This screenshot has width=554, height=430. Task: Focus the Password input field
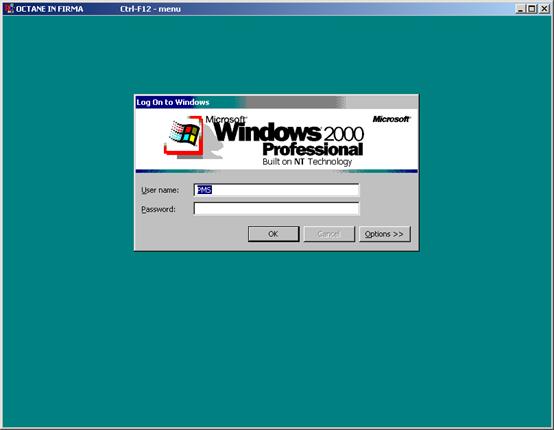(276, 209)
